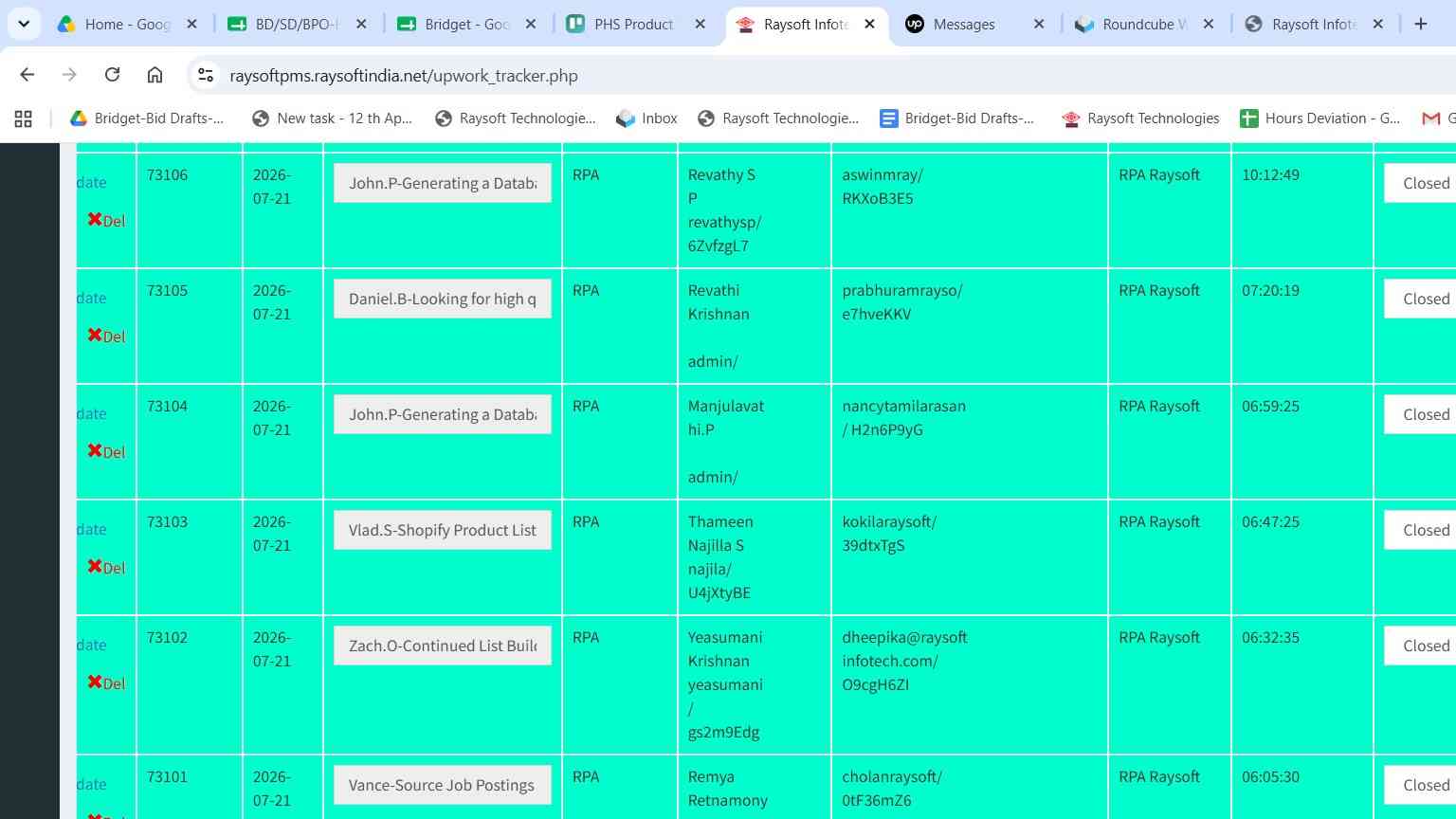The image size is (1456, 819).
Task: Delete row 73103 using the red Del icon
Action: pos(106,567)
